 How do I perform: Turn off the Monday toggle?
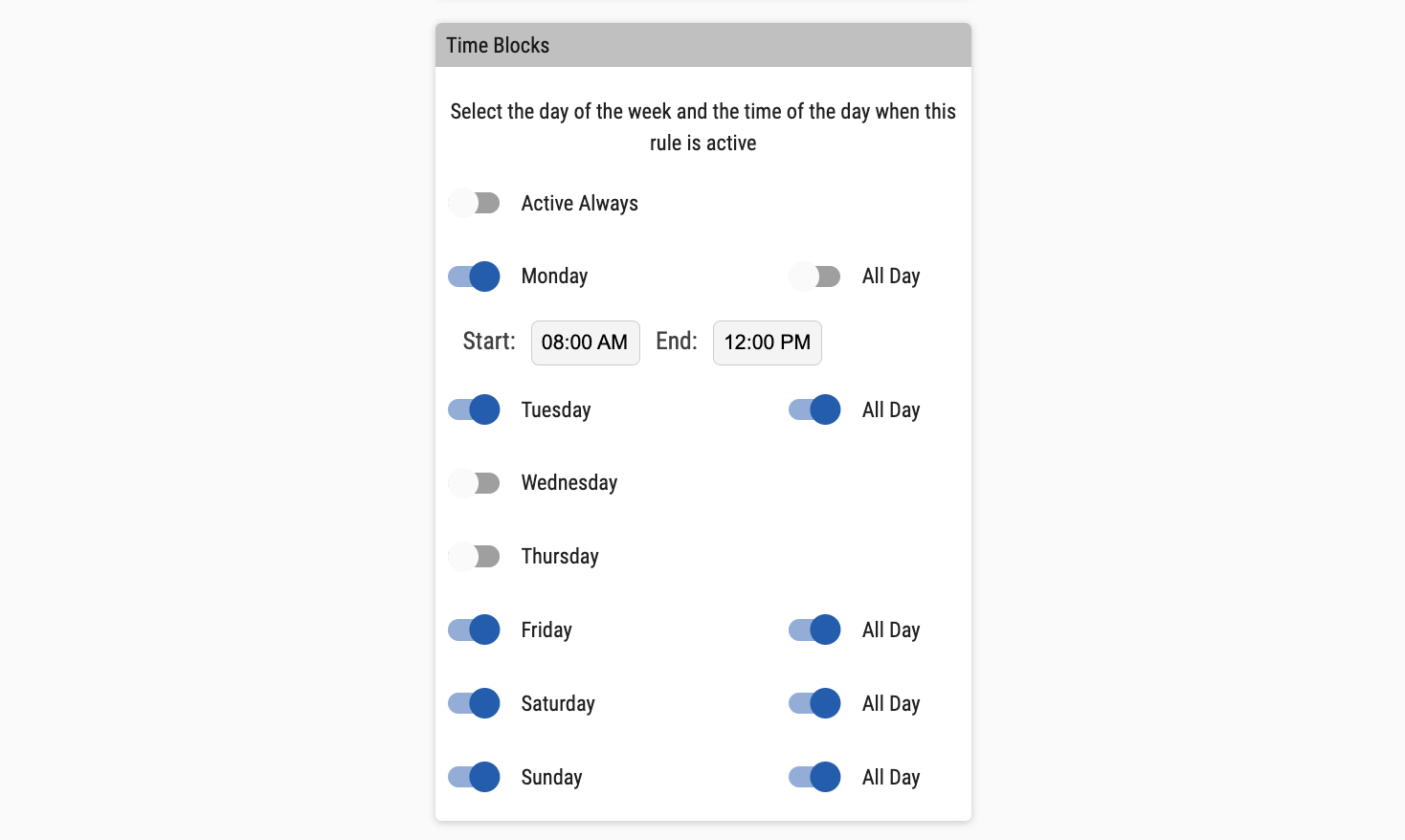[x=474, y=276]
